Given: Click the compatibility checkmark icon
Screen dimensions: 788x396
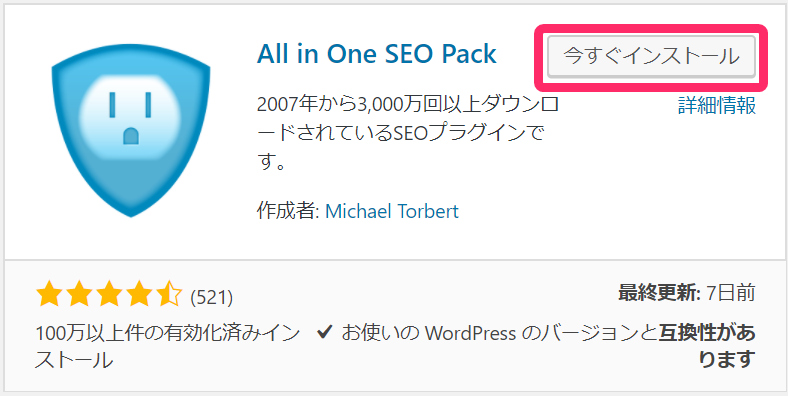Looking at the screenshot, I should coord(325,332).
